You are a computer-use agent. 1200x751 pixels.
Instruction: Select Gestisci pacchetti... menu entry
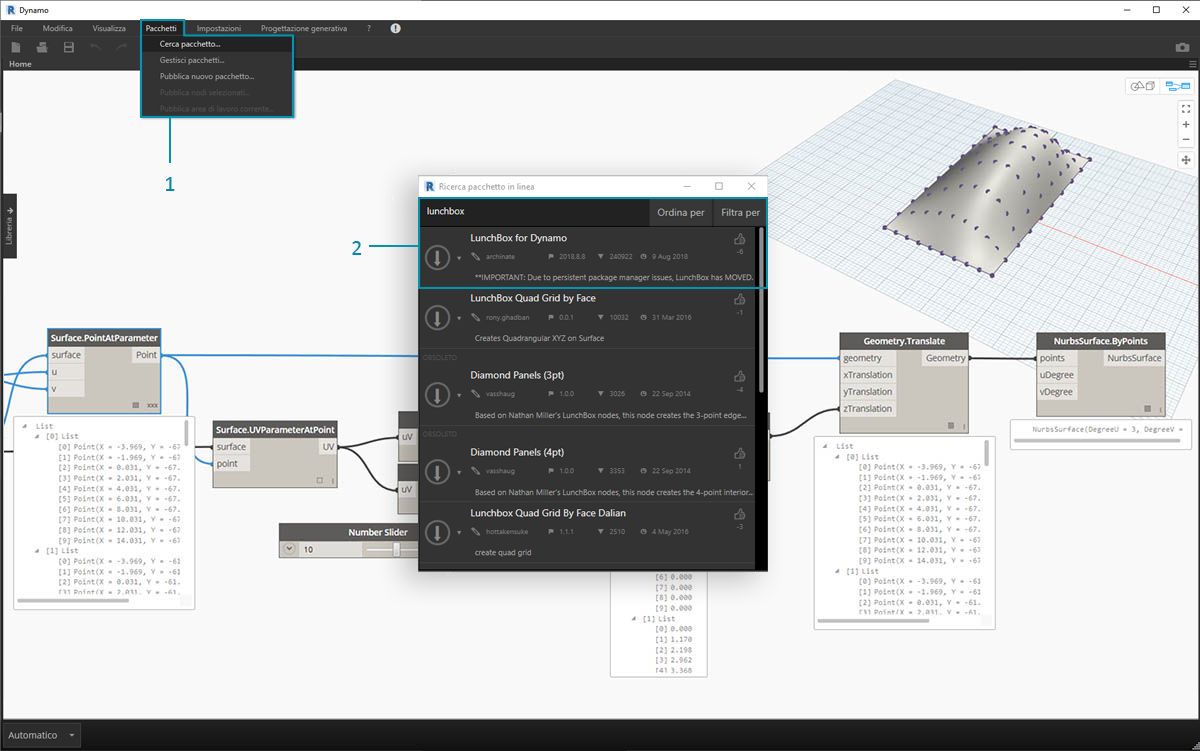217,60
